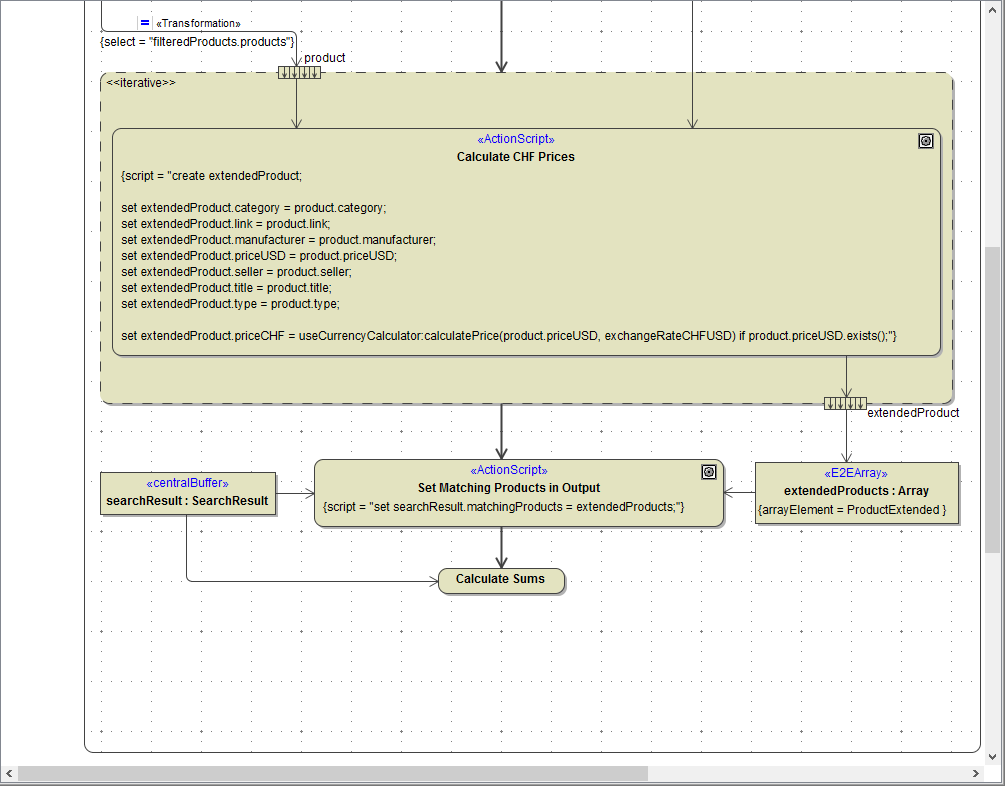Select the extendedProduct expansion node pins
The height and width of the screenshot is (786, 1005).
[845, 403]
